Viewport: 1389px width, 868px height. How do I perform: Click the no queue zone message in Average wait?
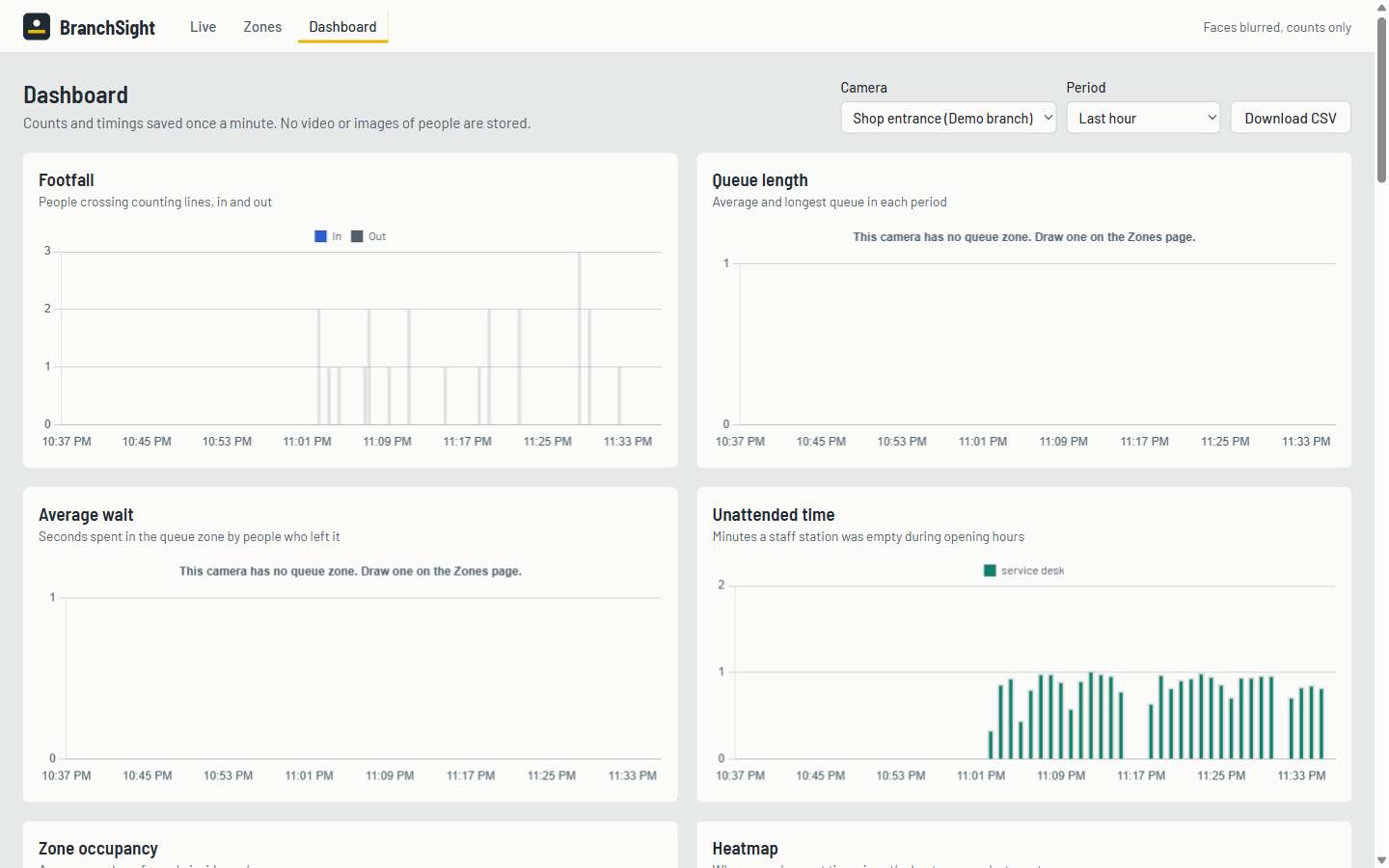[x=350, y=572]
